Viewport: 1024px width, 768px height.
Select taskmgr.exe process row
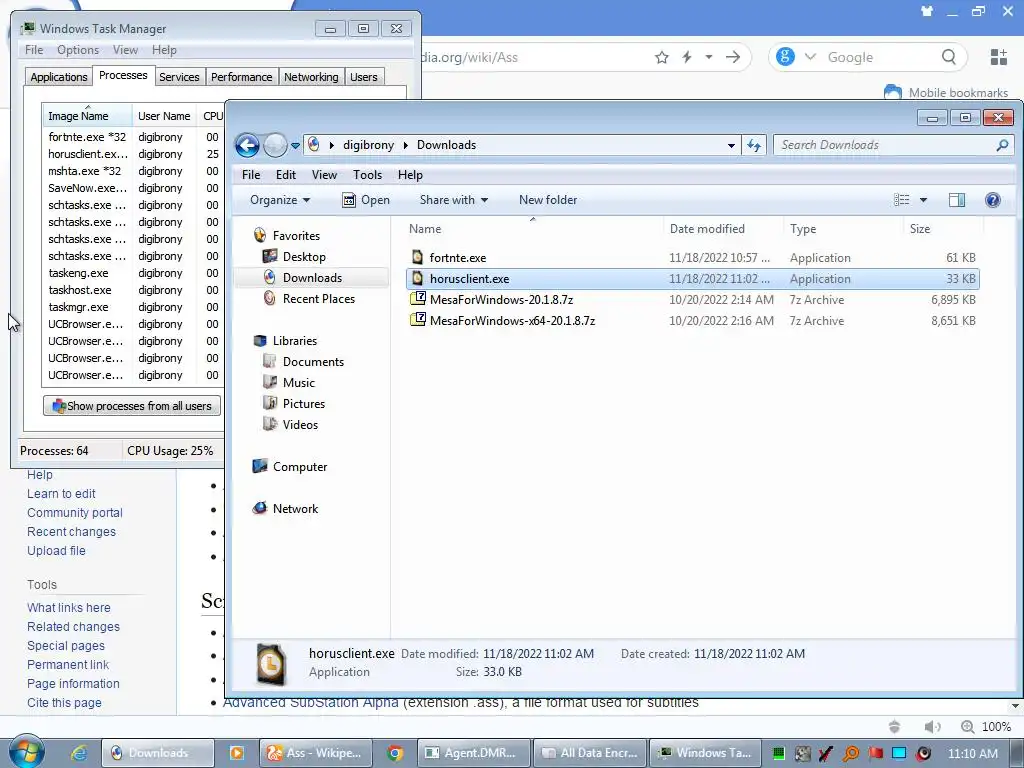(x=133, y=307)
